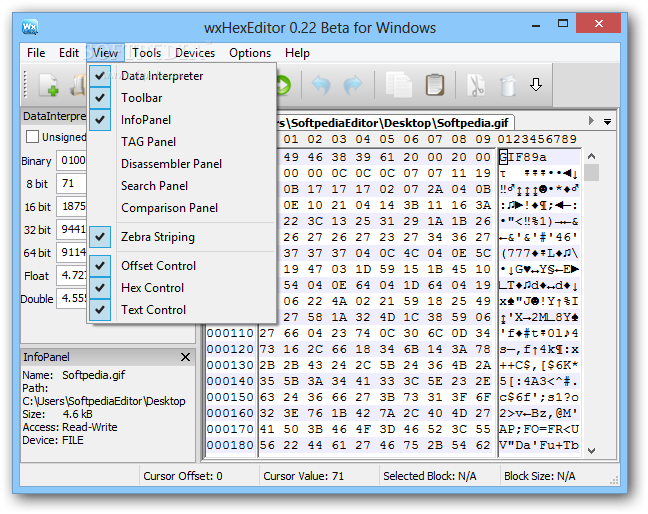Toggle Toolbar visibility in View menu

click(x=182, y=98)
